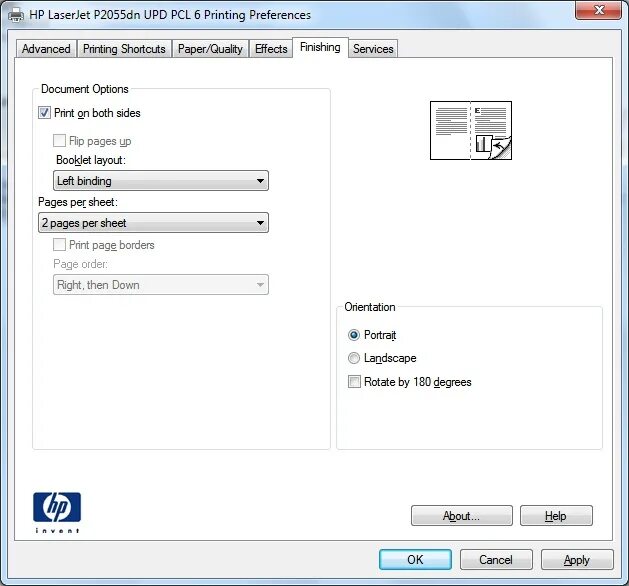Click the printer icon in the title bar
629x586 pixels.
click(x=16, y=15)
